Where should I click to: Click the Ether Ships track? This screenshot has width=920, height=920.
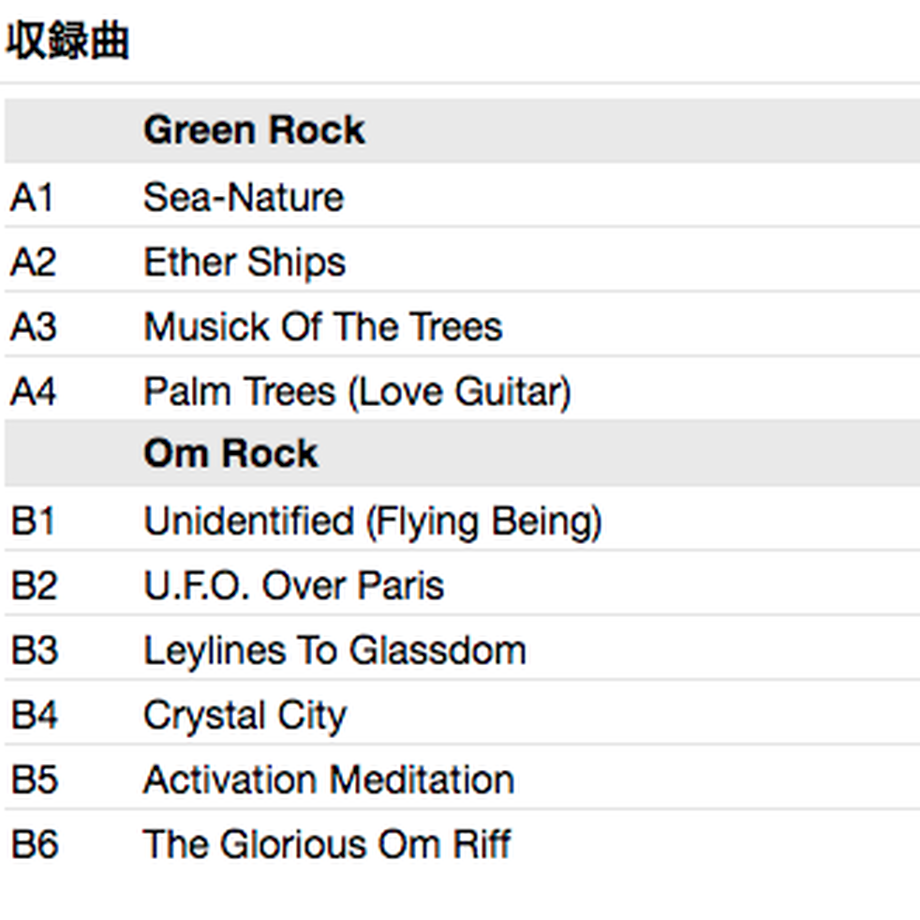click(x=245, y=262)
